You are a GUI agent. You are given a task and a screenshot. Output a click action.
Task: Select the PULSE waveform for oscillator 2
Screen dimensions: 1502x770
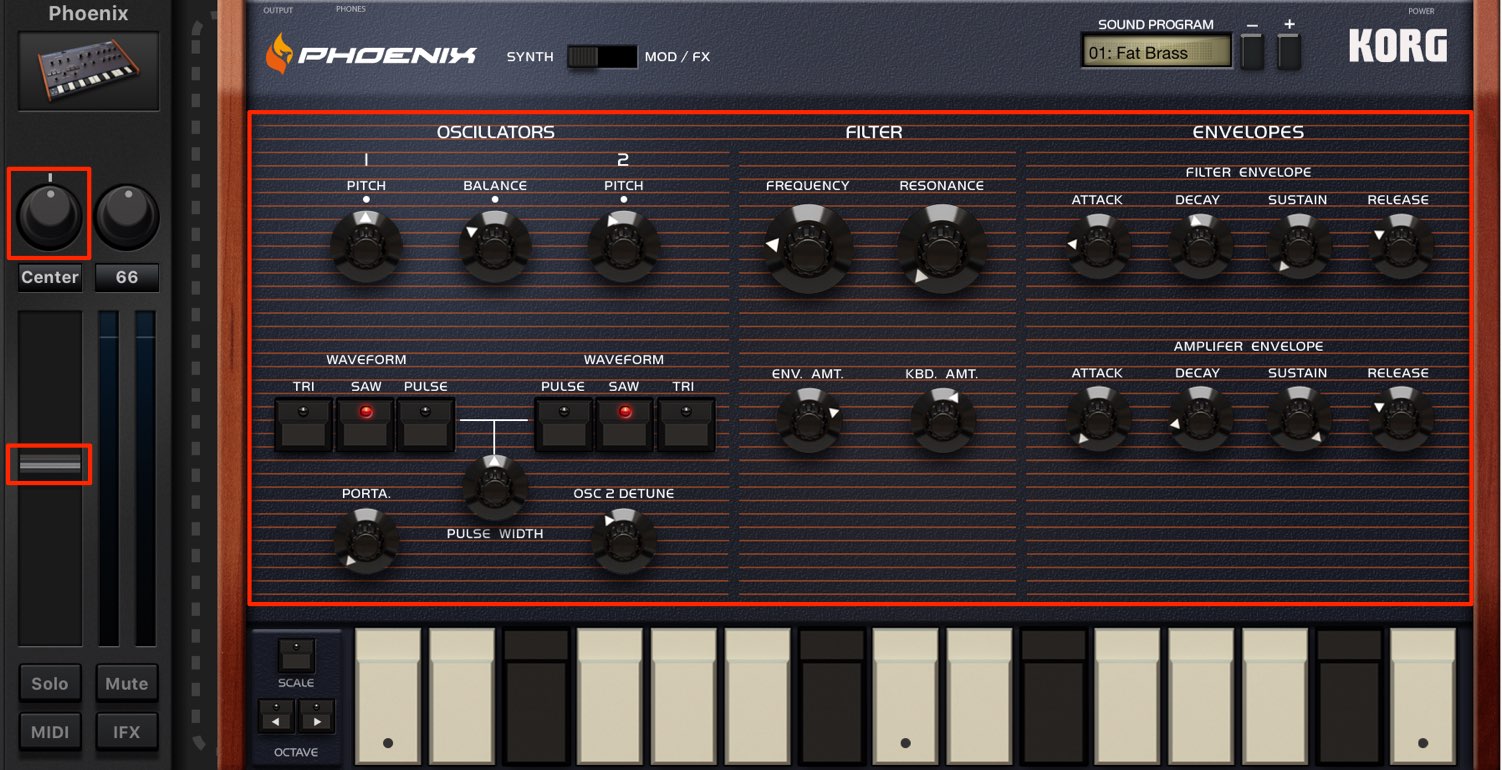point(563,424)
